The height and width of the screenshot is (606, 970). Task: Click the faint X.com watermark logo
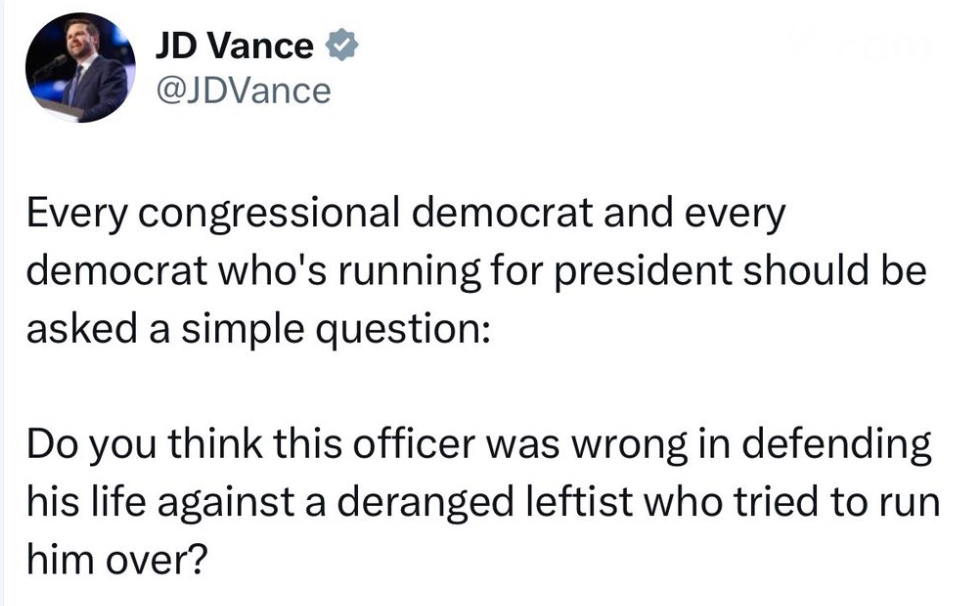(x=858, y=45)
